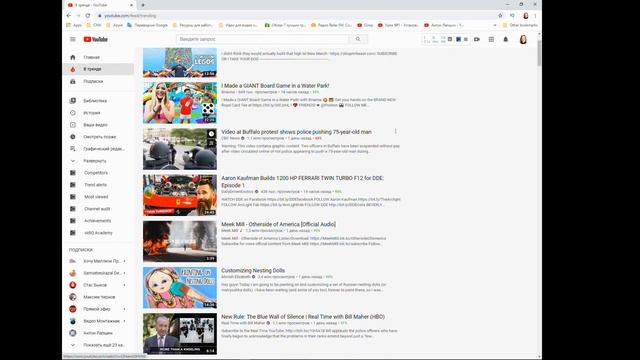The image size is (640, 360).
Task: Select the В тренде - YouTube tab
Action: click(100, 5)
